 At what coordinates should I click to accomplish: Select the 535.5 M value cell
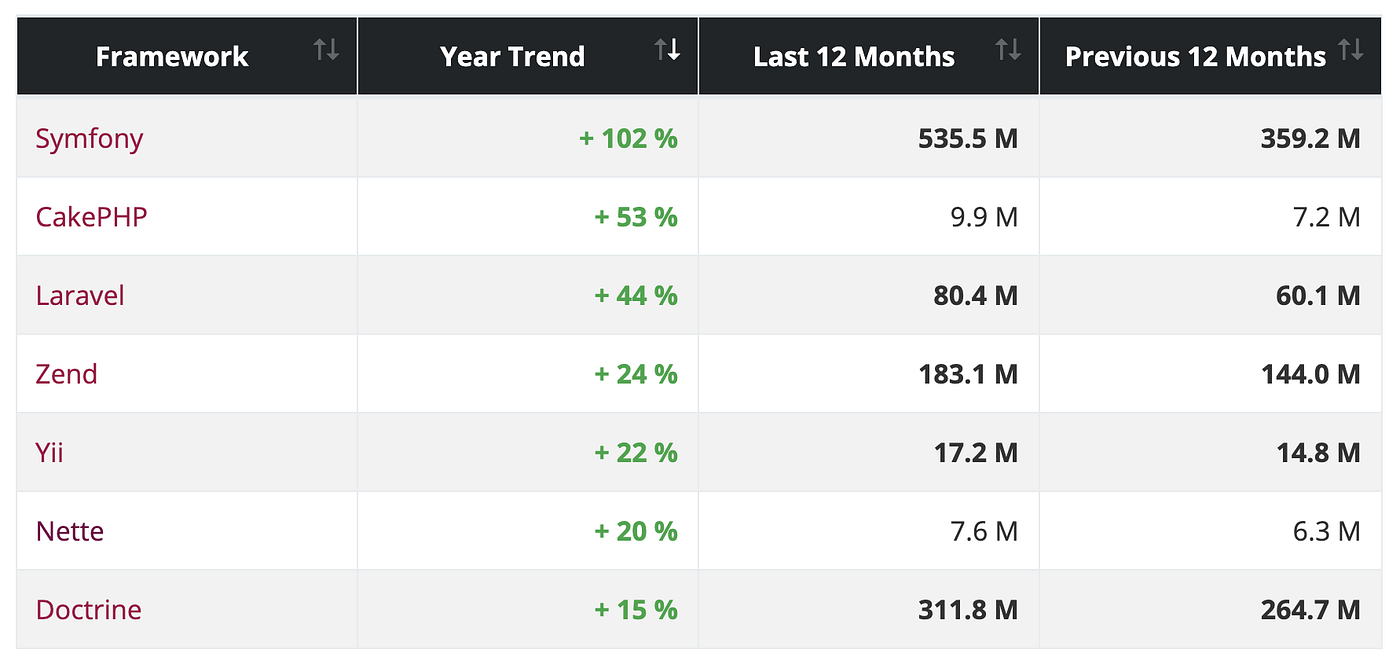tap(869, 138)
